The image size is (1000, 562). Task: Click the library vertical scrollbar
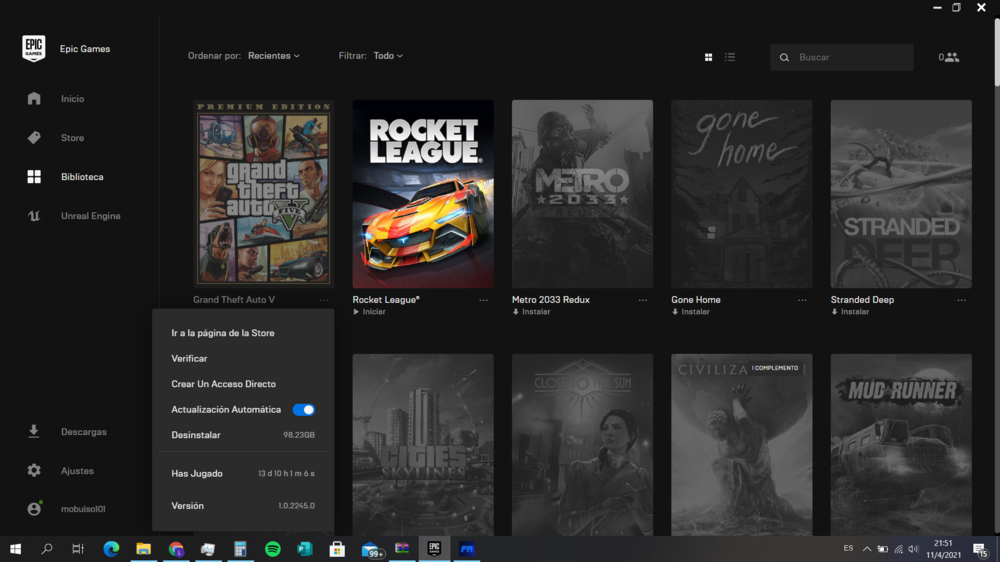(x=997, y=52)
